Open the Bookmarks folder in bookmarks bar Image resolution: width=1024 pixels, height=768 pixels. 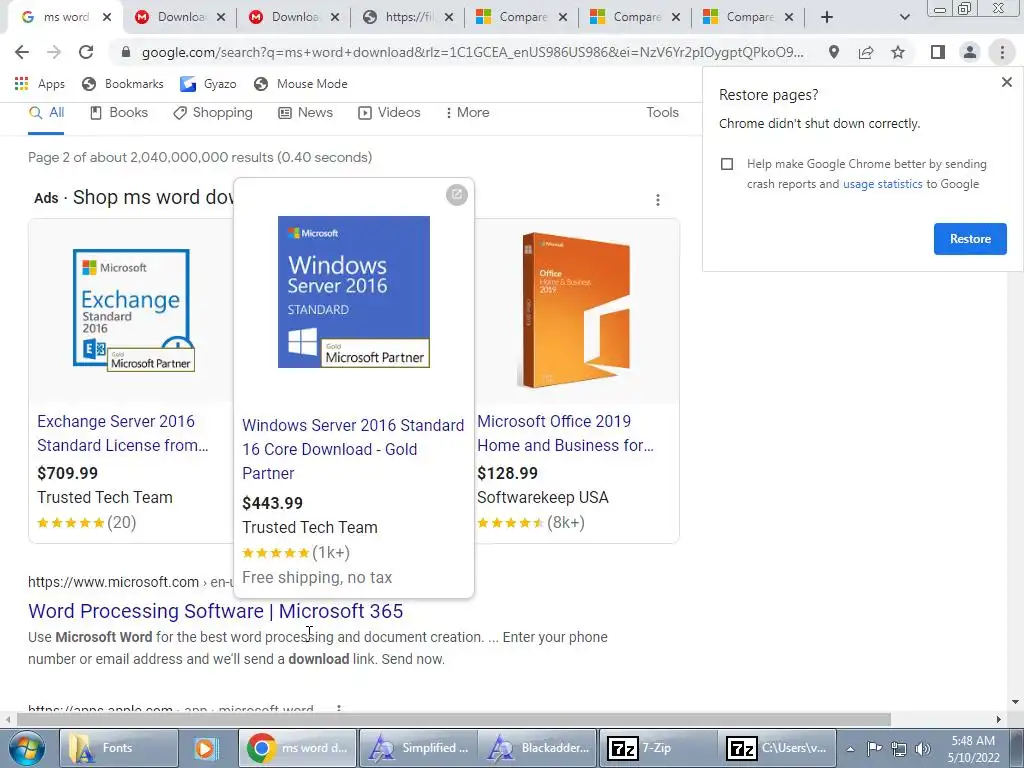123,84
